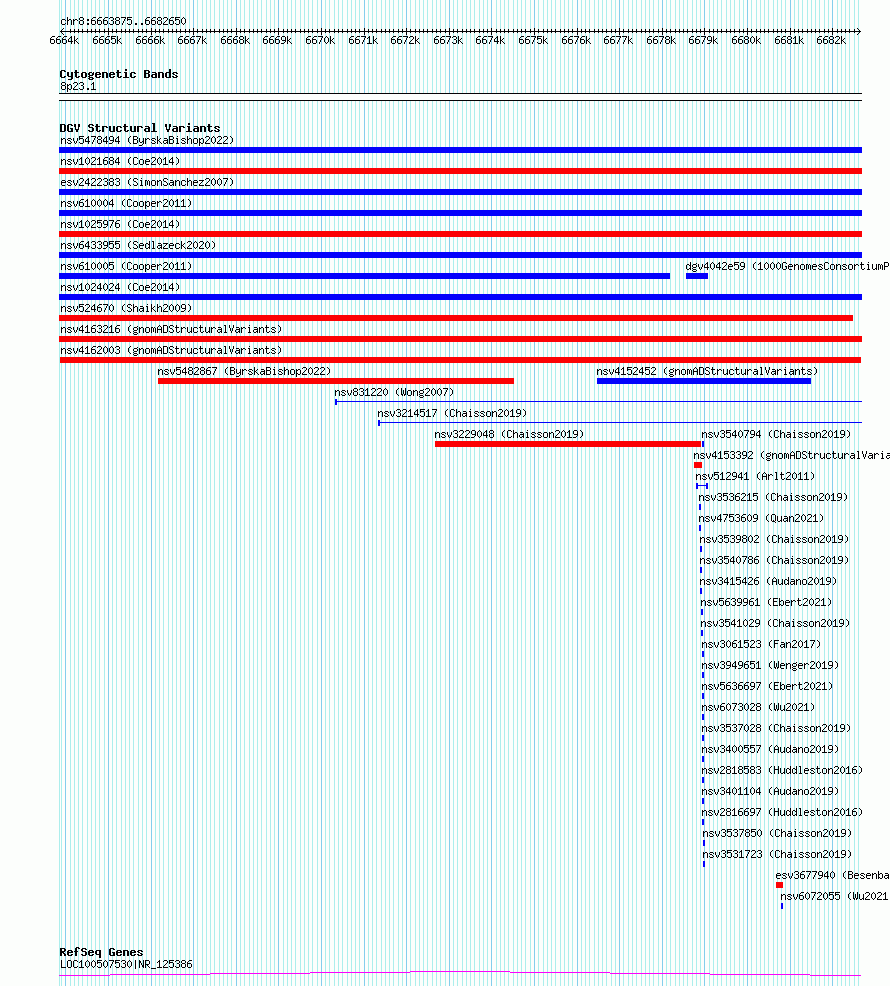
Task: Click nsv1024024 (Coe2014) label
Action: point(120,287)
